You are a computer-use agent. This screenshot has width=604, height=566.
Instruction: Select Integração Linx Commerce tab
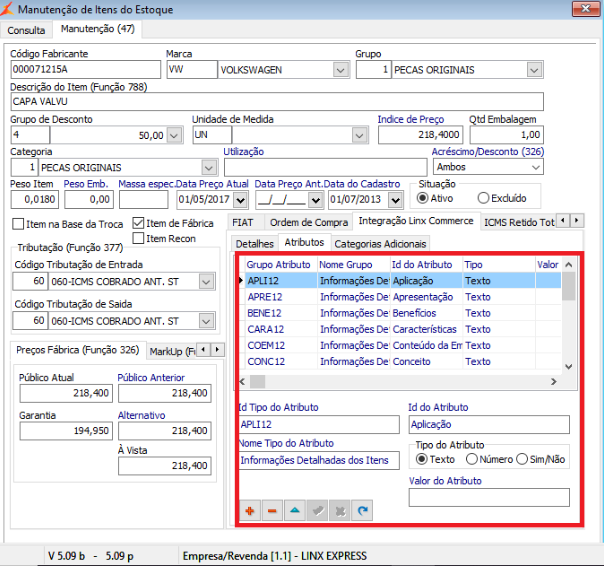coord(416,221)
